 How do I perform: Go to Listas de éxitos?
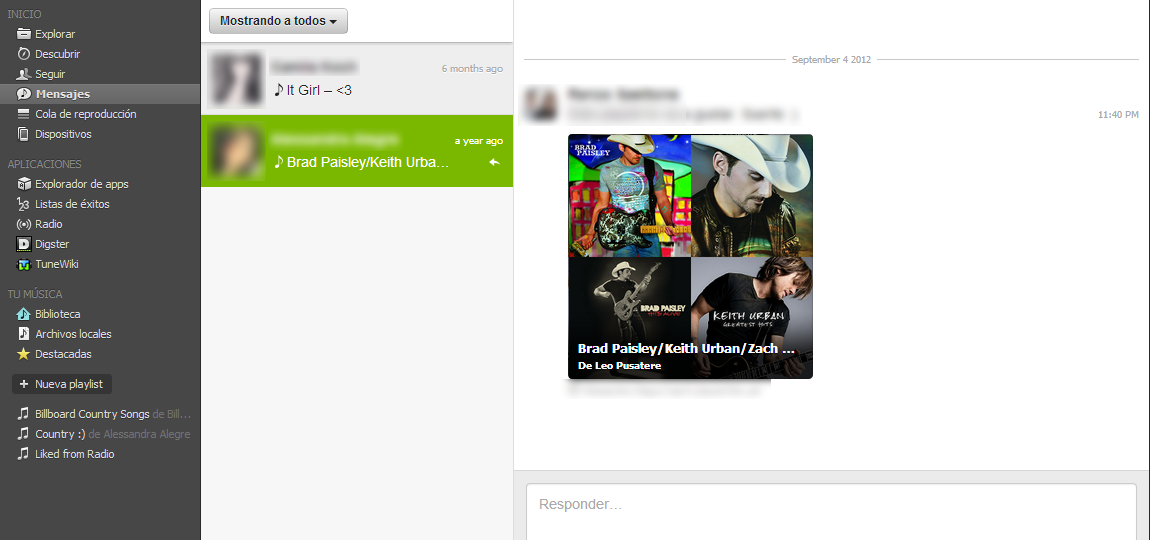(72, 204)
